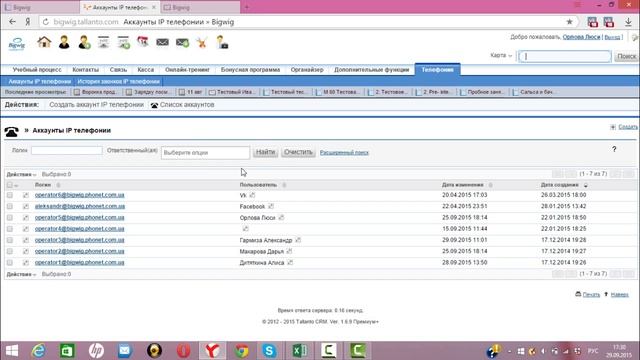This screenshot has height=360, width=640.
Task: Click Поиск button beside the top search
Action: click(x=627, y=56)
